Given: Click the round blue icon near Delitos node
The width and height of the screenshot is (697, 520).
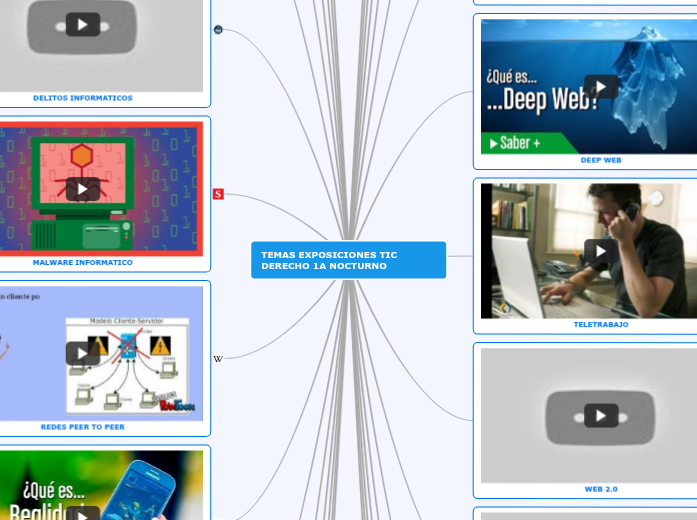Looking at the screenshot, I should click(x=218, y=30).
